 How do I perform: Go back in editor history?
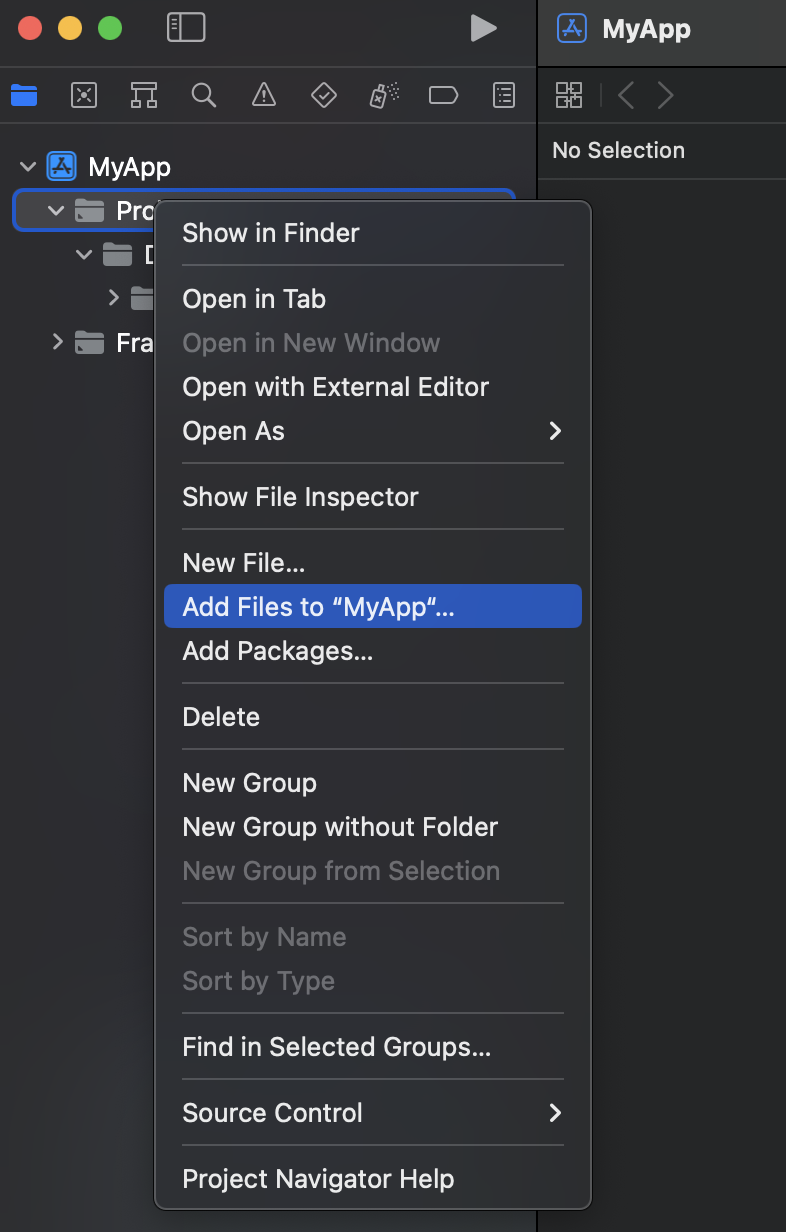pyautogui.click(x=626, y=95)
